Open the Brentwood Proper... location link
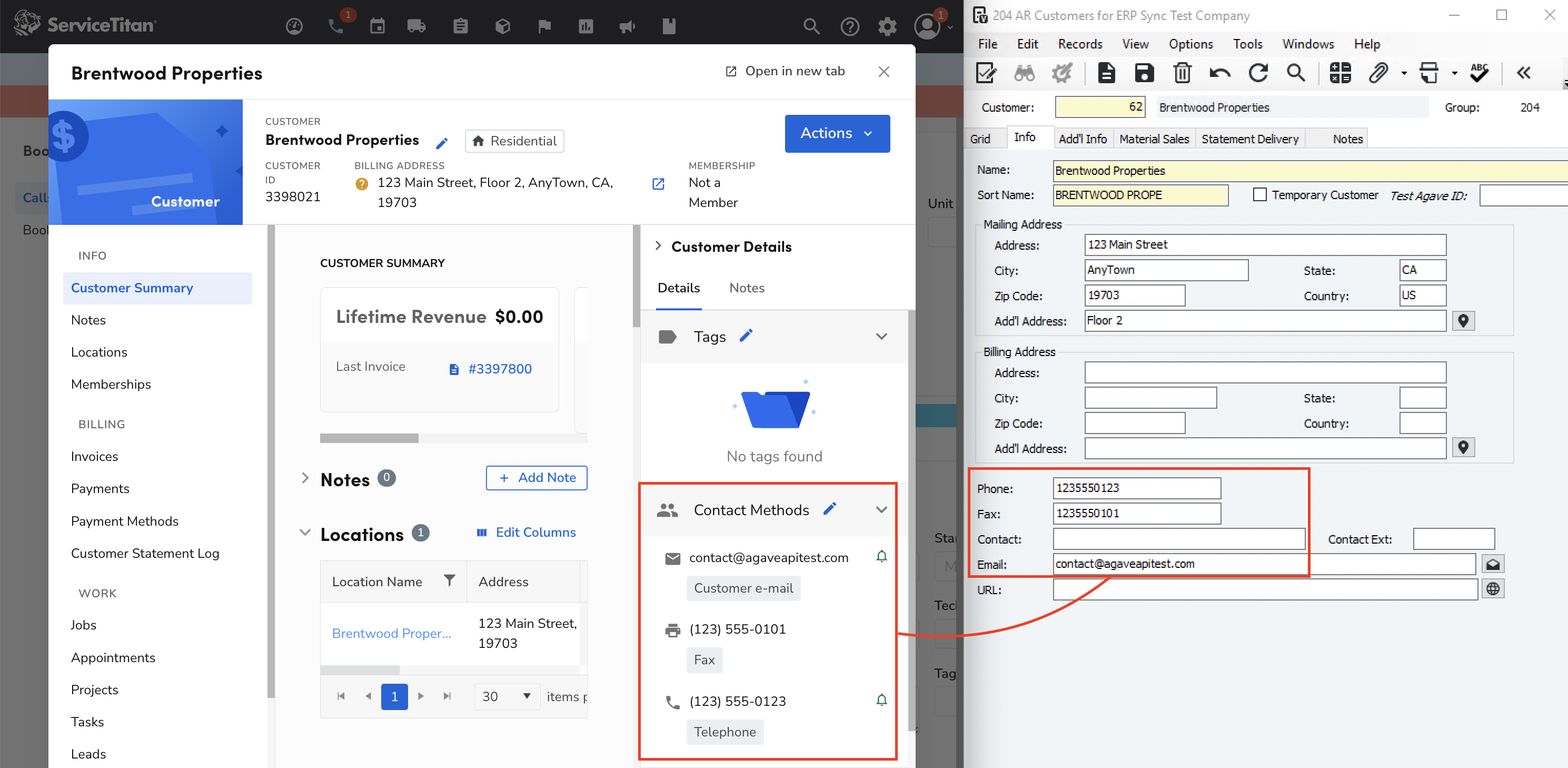This screenshot has width=1568, height=768. click(391, 633)
